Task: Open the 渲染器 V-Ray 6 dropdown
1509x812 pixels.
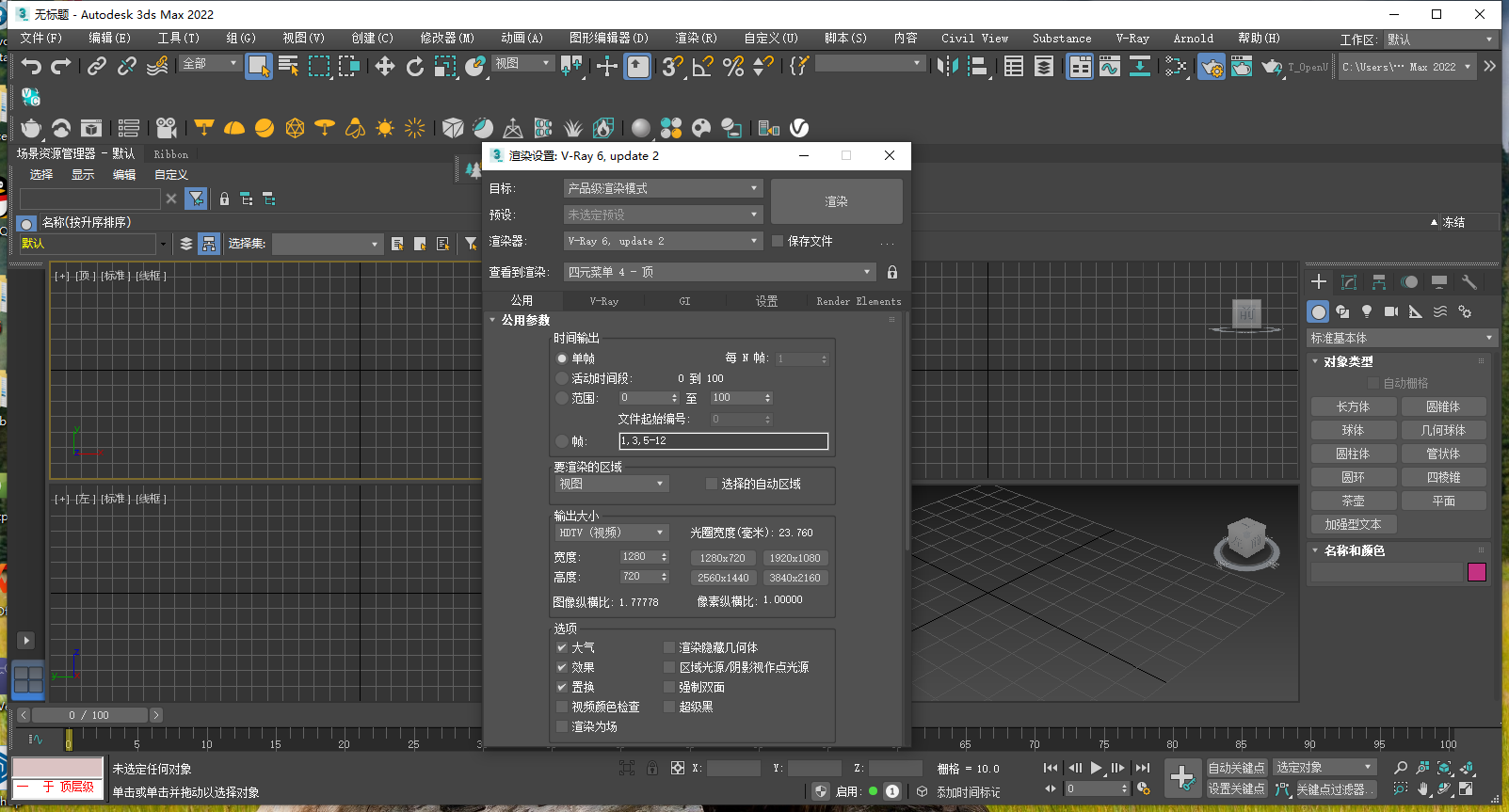Action: (663, 241)
